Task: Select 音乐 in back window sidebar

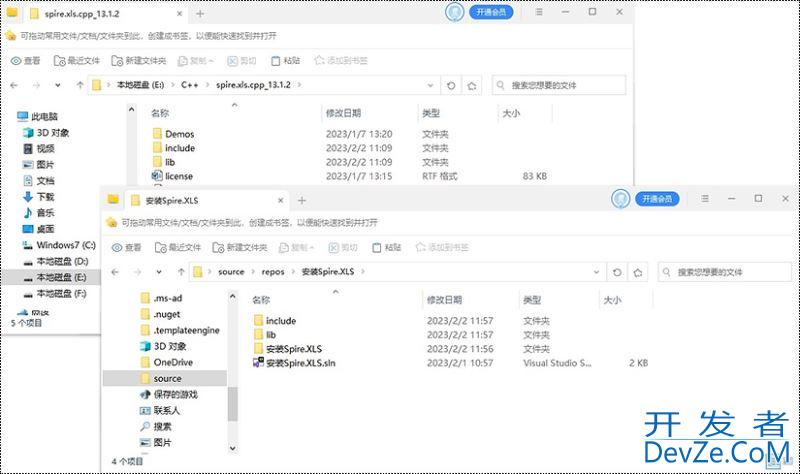Action: (38, 213)
